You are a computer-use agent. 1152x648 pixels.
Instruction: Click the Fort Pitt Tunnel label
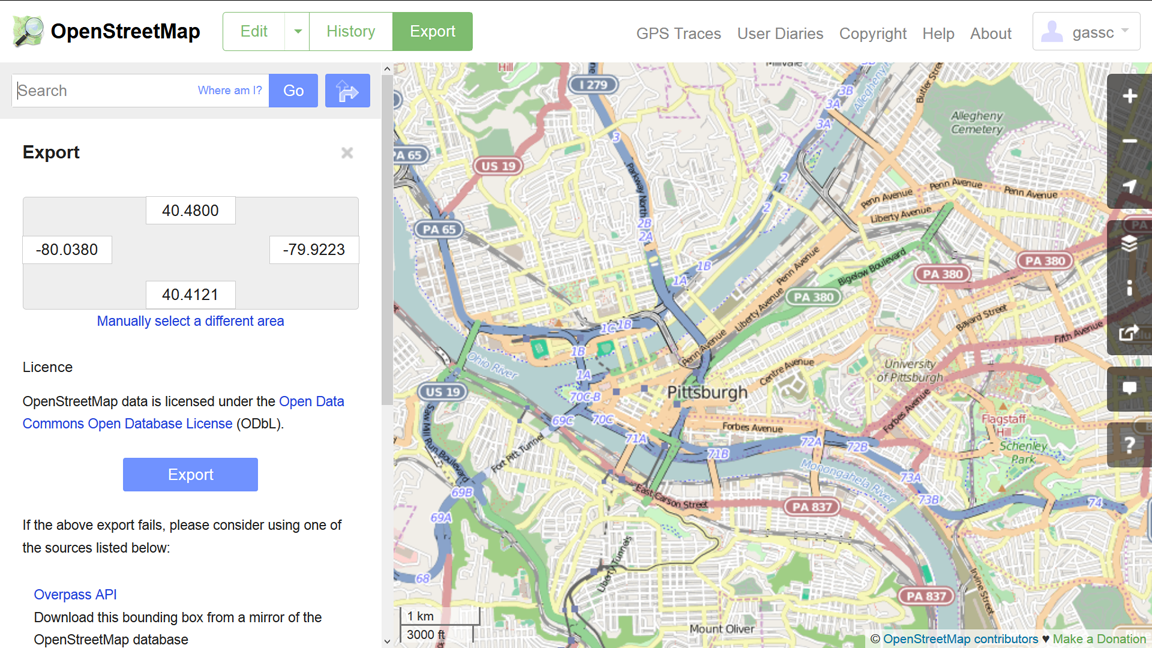coord(517,453)
